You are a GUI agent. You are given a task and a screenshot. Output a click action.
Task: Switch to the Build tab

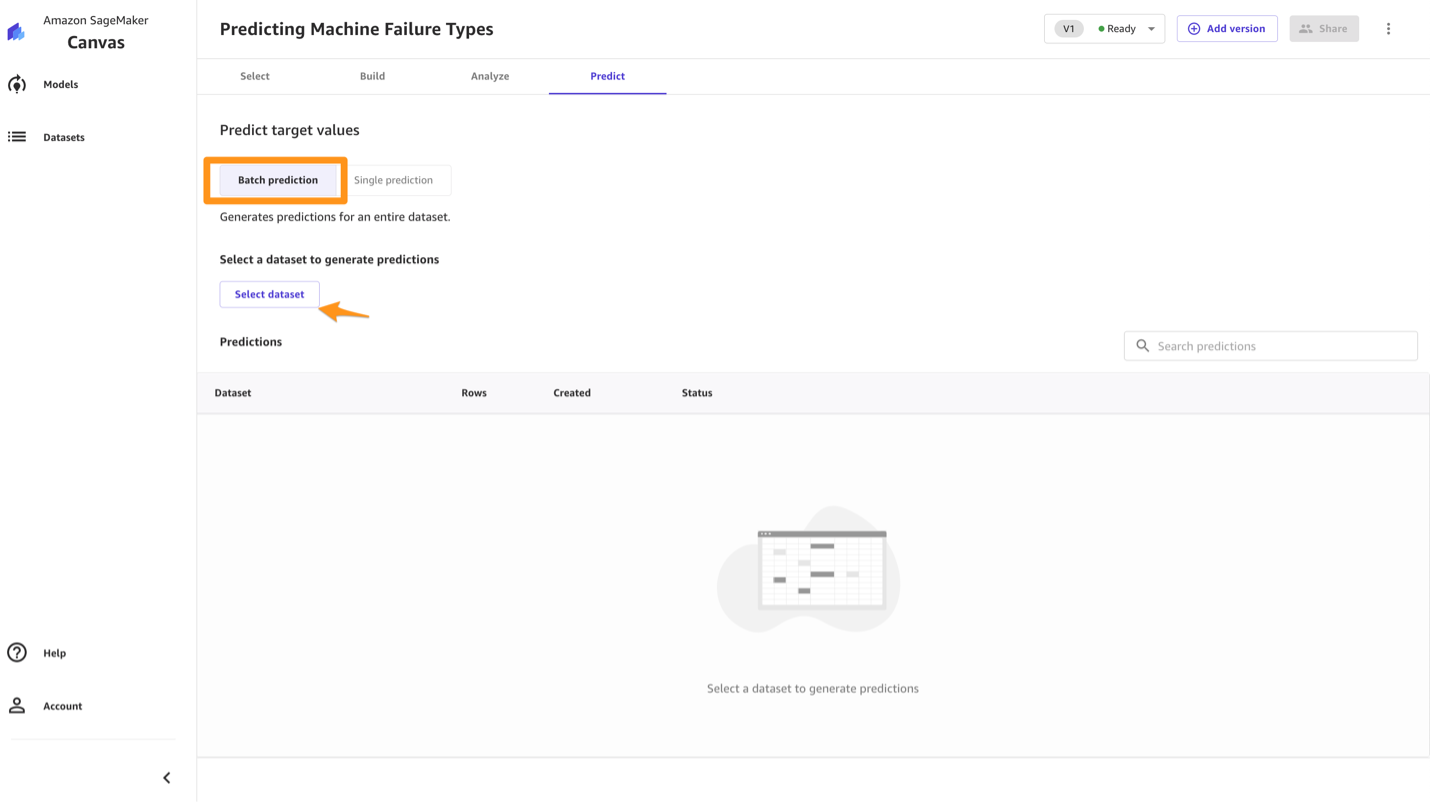click(372, 76)
